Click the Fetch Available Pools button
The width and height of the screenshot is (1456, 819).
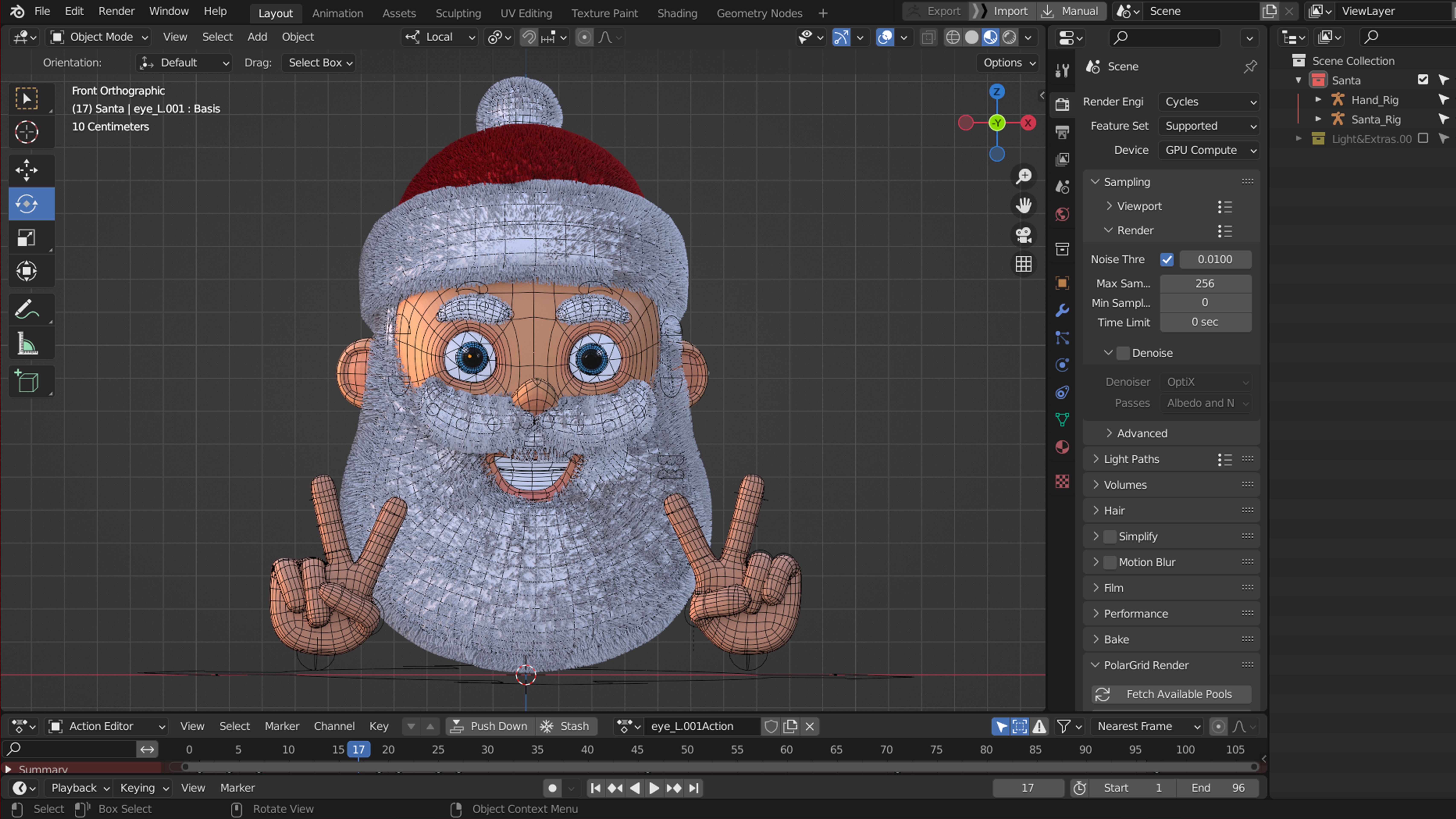(1171, 695)
